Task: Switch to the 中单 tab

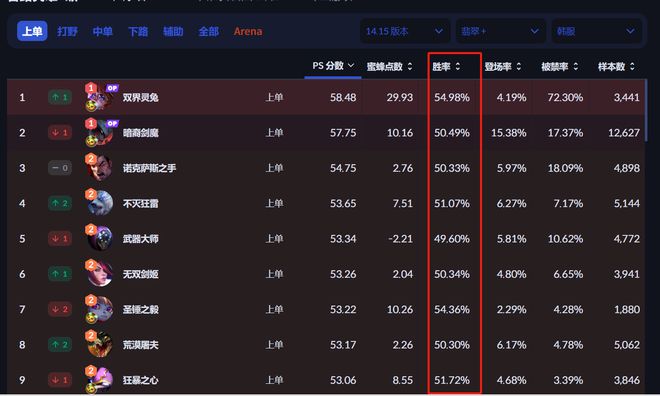Action: pyautogui.click(x=103, y=32)
